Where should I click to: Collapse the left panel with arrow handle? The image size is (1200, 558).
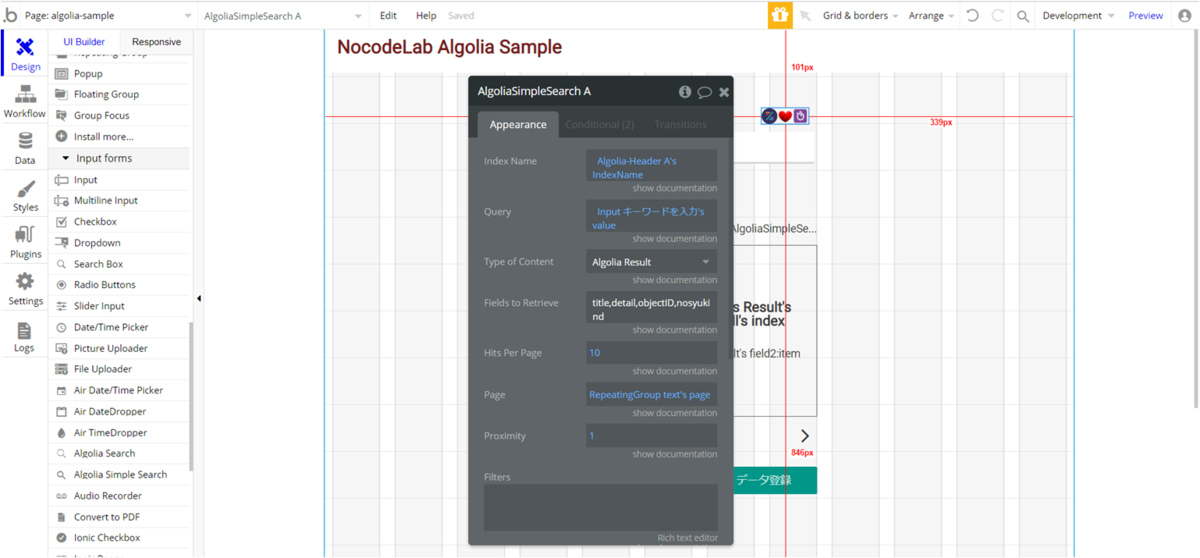coord(198,298)
